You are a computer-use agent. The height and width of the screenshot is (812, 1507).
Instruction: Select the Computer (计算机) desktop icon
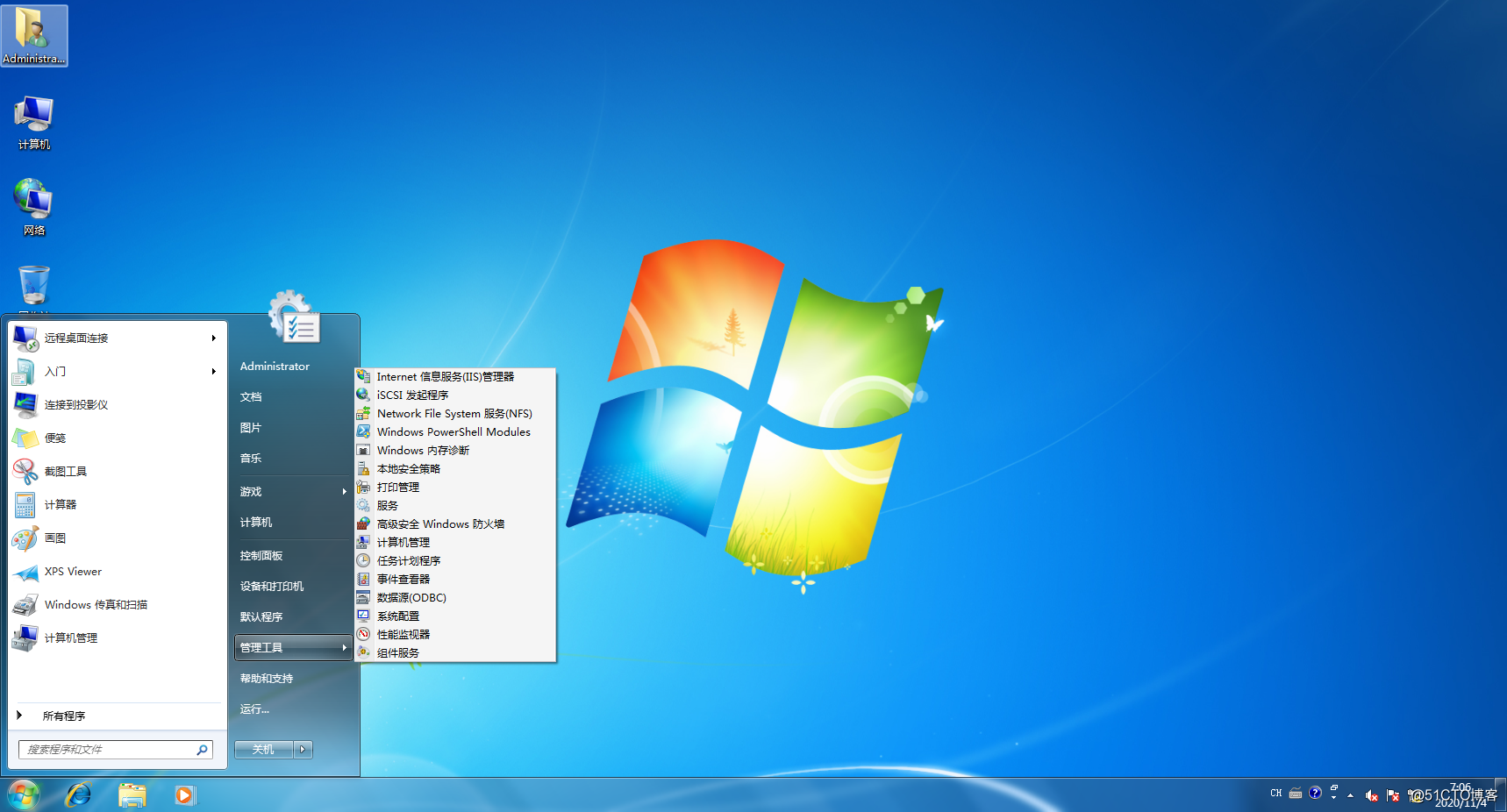(x=34, y=123)
